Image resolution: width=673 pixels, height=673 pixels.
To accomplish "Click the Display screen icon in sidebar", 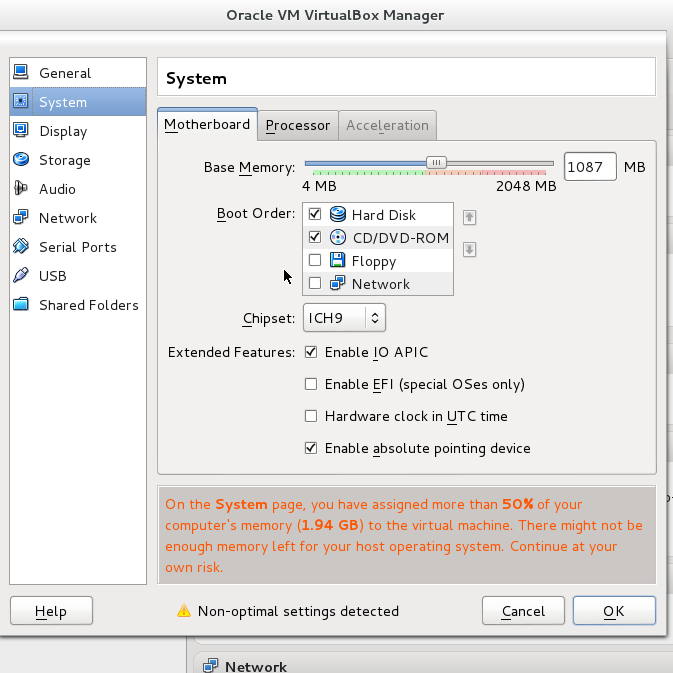I will (x=21, y=130).
